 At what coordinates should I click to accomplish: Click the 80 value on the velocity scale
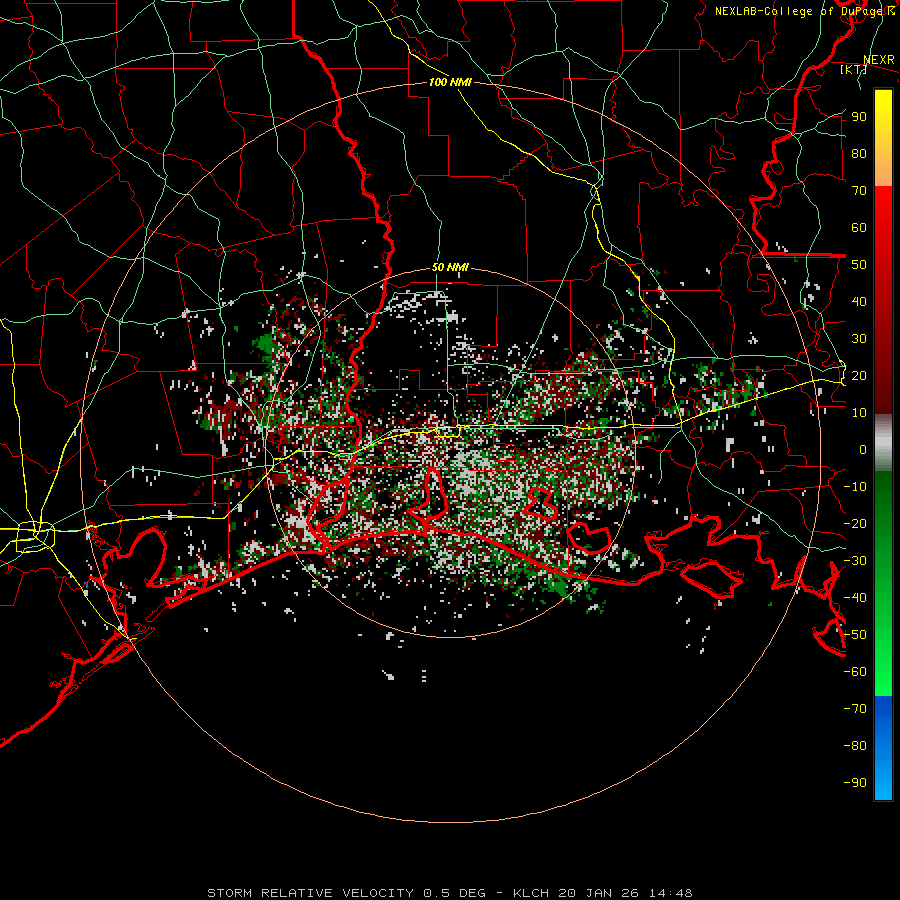pyautogui.click(x=859, y=154)
